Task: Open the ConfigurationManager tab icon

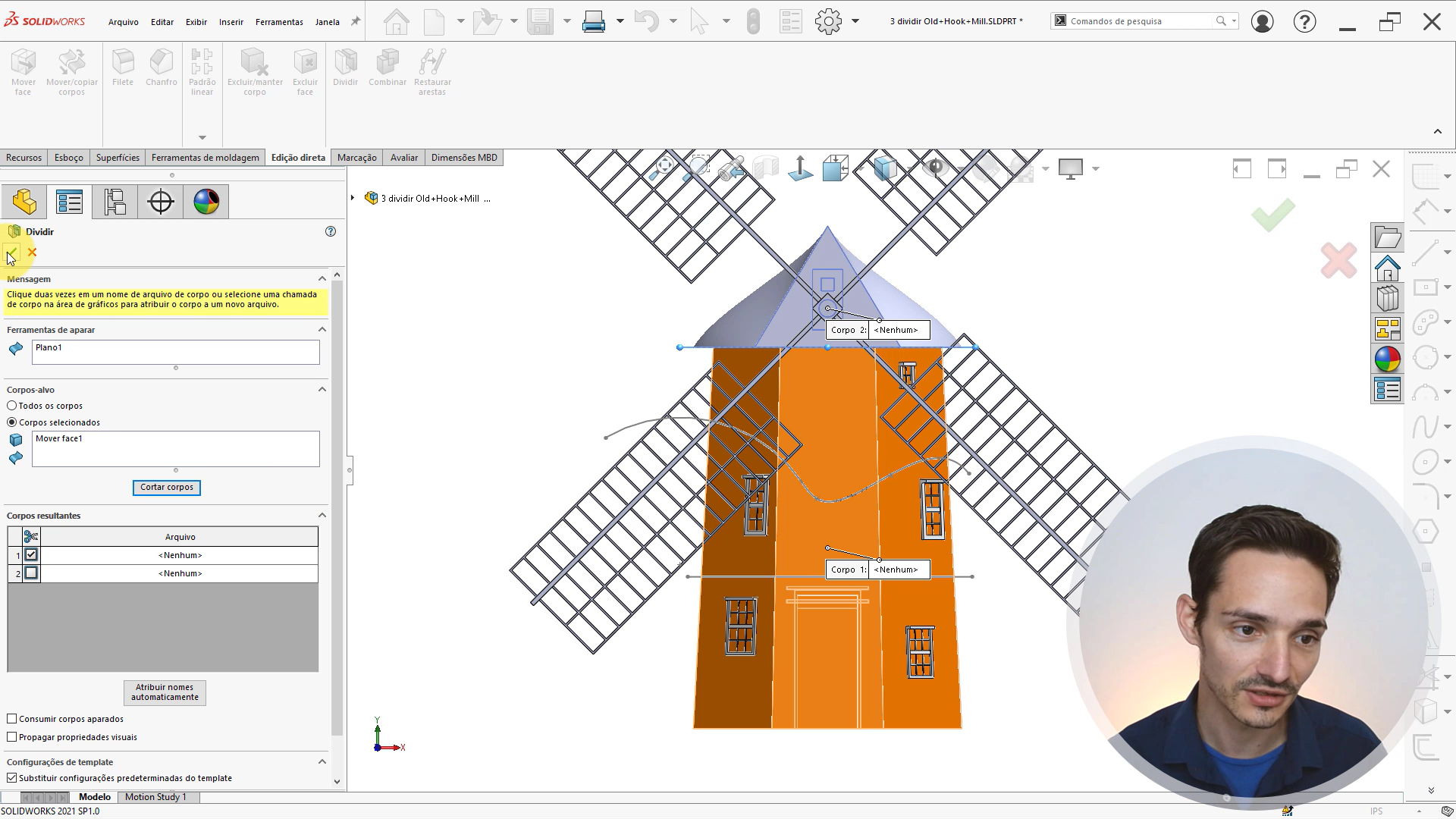Action: click(x=115, y=202)
